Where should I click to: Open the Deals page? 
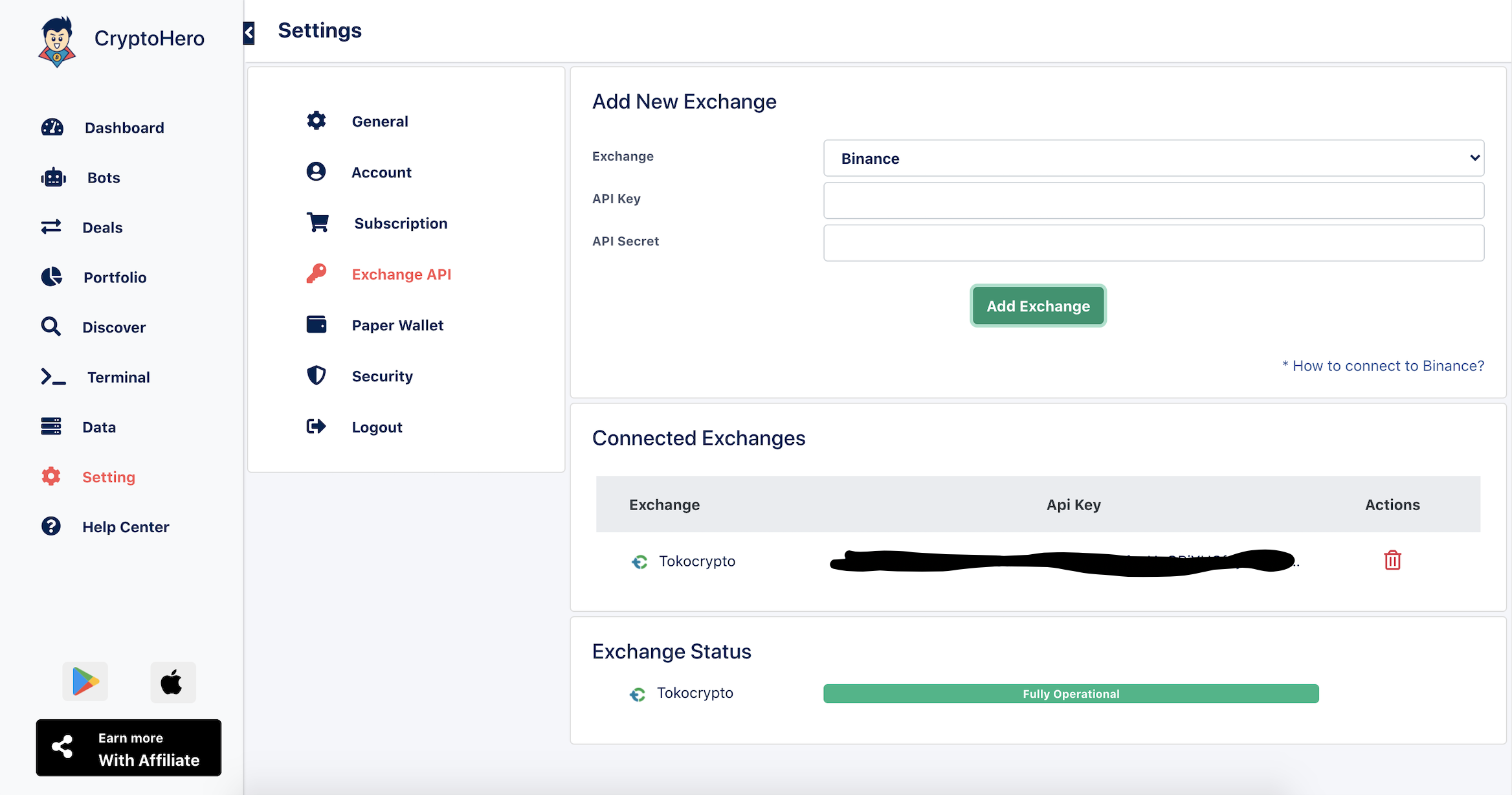[x=102, y=227]
